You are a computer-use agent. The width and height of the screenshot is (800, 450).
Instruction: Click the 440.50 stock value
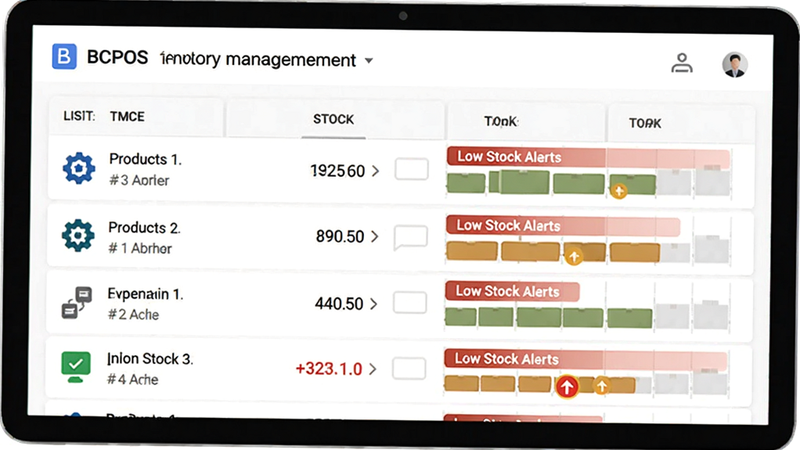coord(339,304)
